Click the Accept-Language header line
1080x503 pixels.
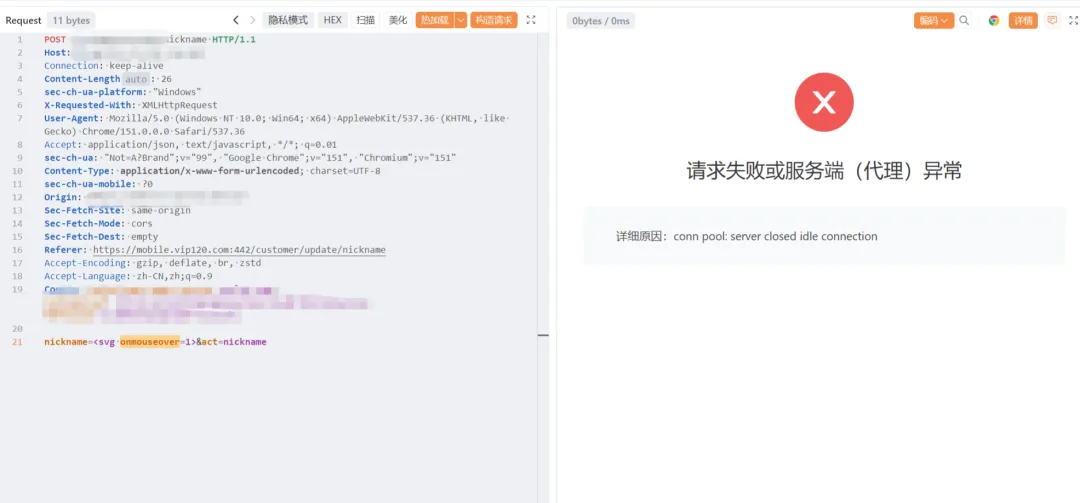(x=128, y=276)
